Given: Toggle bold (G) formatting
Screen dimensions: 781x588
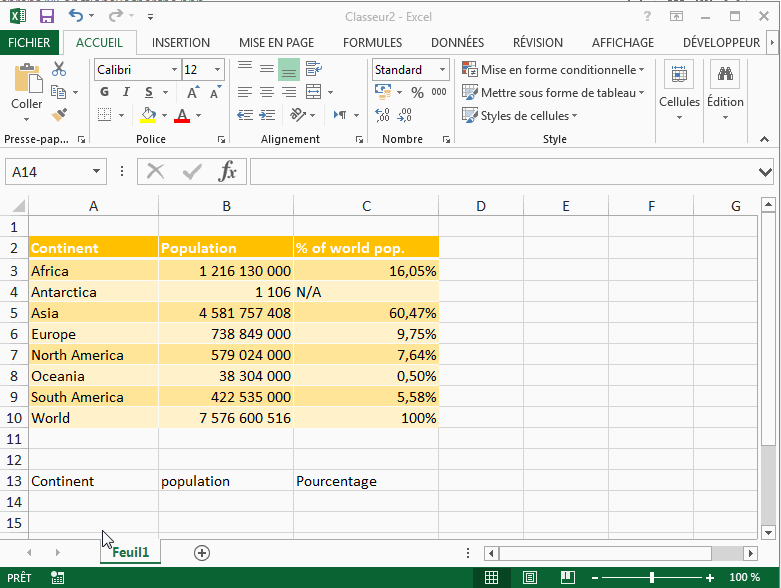Looking at the screenshot, I should click(x=104, y=92).
